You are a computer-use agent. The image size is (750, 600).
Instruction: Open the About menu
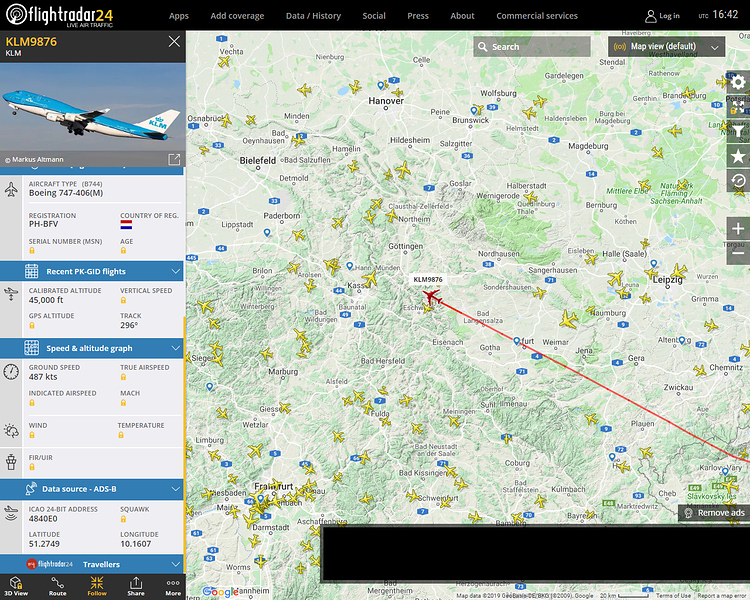pos(463,16)
